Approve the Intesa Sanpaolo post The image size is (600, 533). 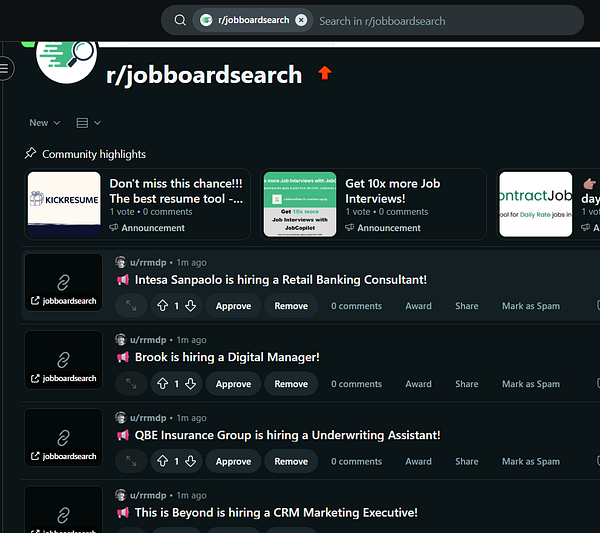[233, 306]
